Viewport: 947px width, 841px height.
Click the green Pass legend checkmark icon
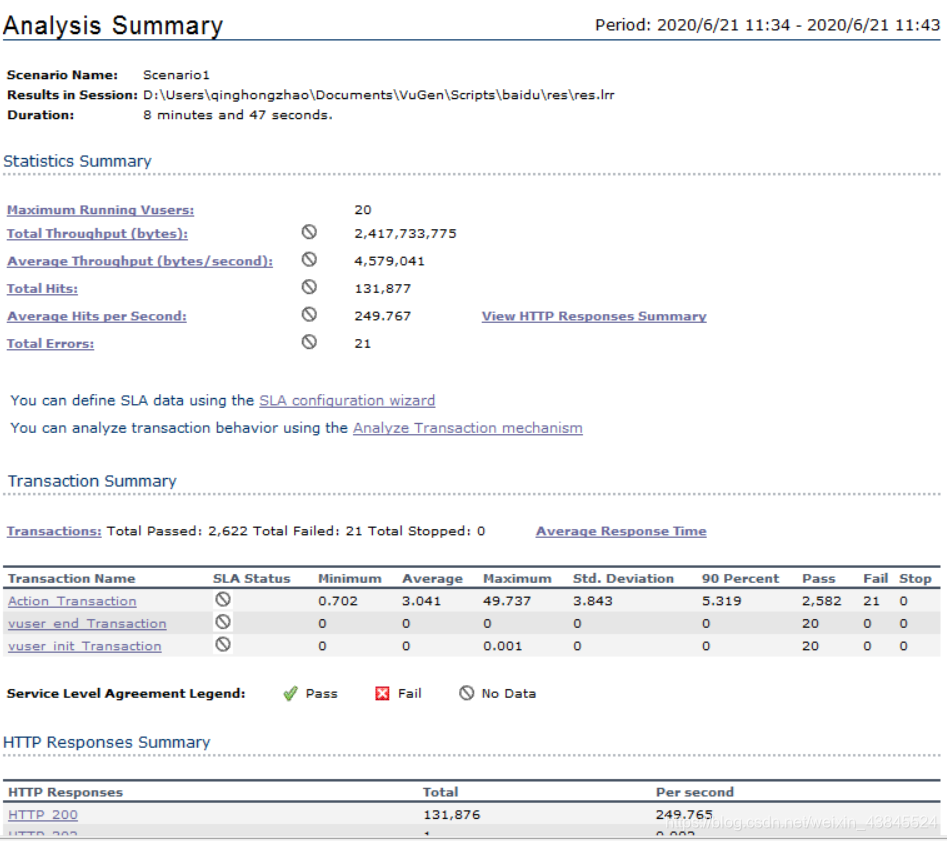tap(290, 694)
